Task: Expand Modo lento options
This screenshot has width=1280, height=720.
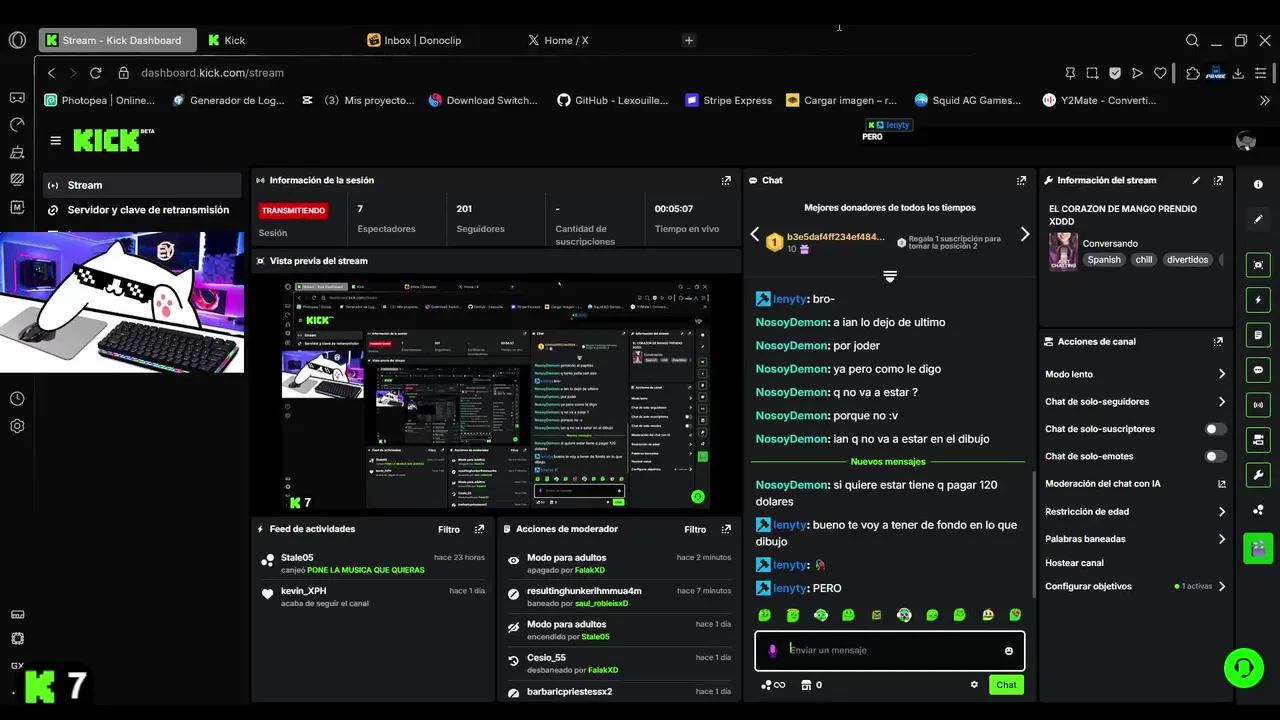Action: tap(1222, 374)
